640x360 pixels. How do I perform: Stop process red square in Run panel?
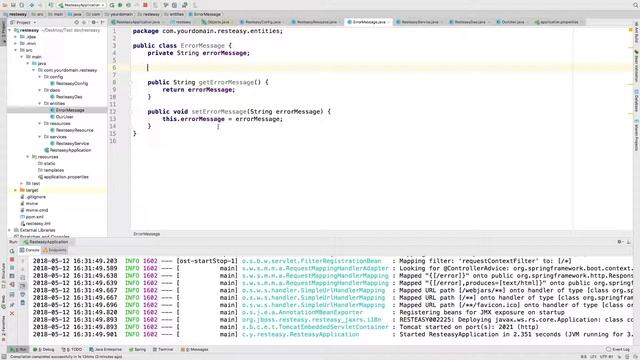click(12, 260)
